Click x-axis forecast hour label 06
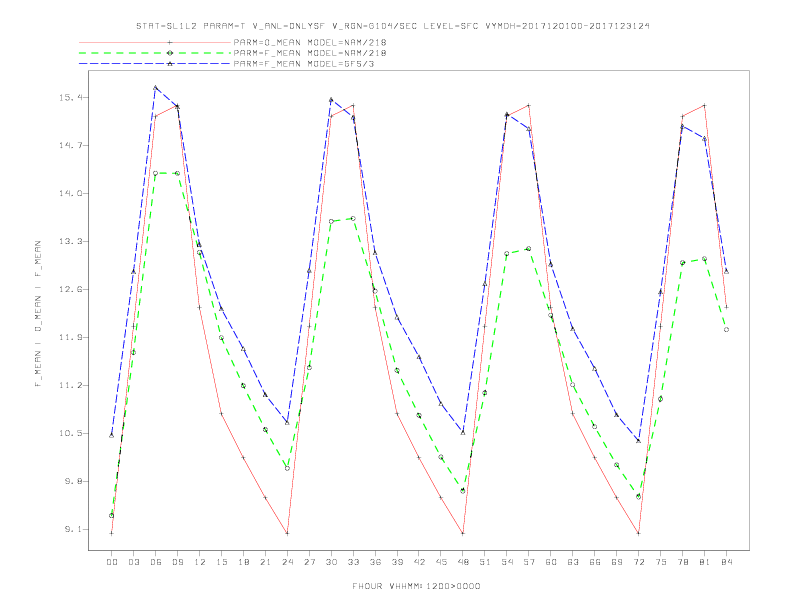Image resolution: width=792 pixels, height=612 pixels. pos(156,562)
